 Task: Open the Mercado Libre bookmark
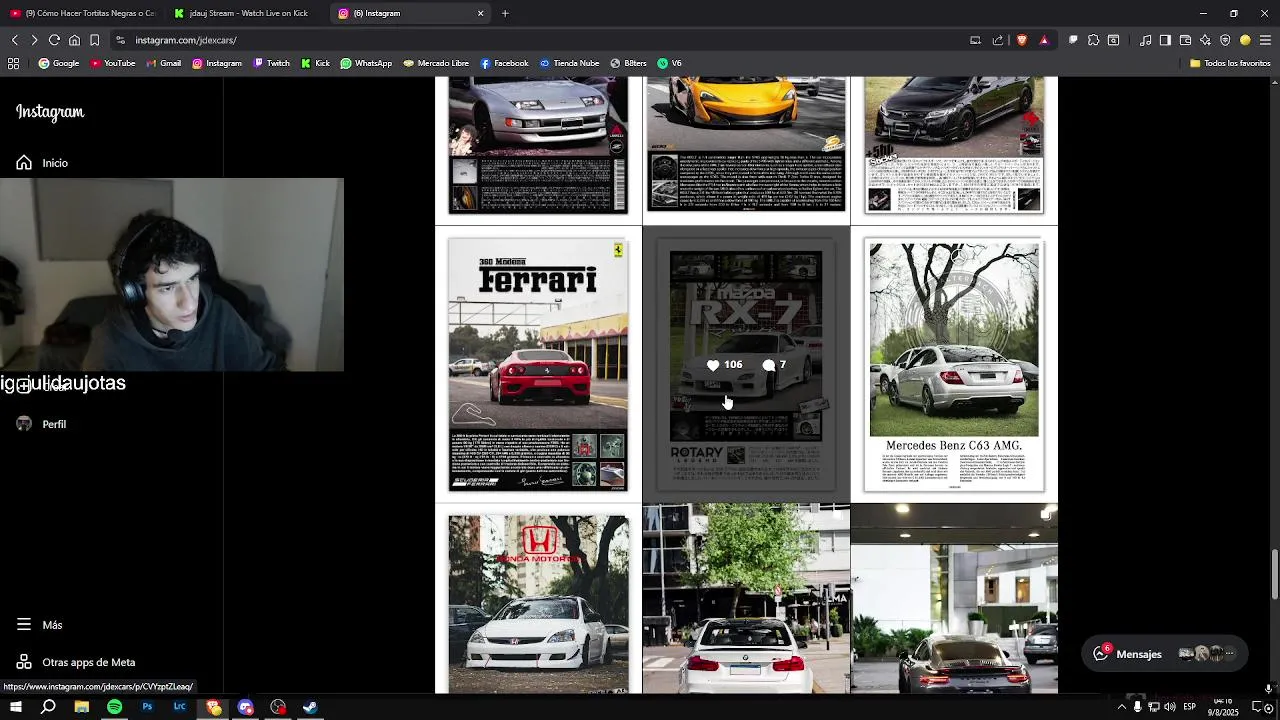[x=436, y=63]
